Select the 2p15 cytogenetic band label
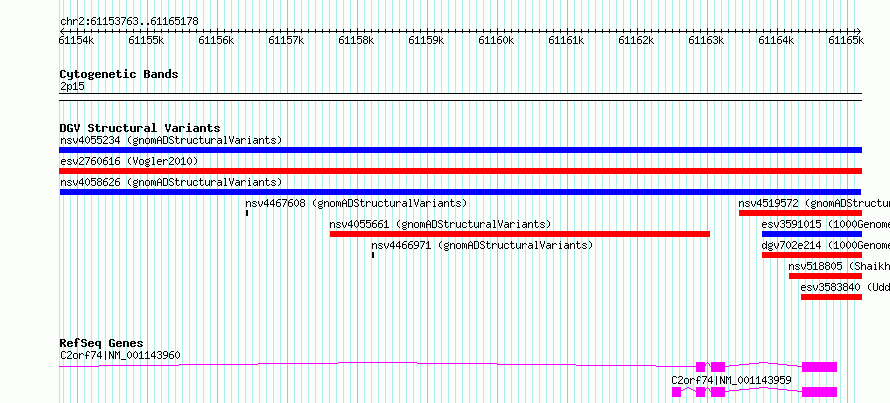The image size is (890, 403). pos(72,87)
